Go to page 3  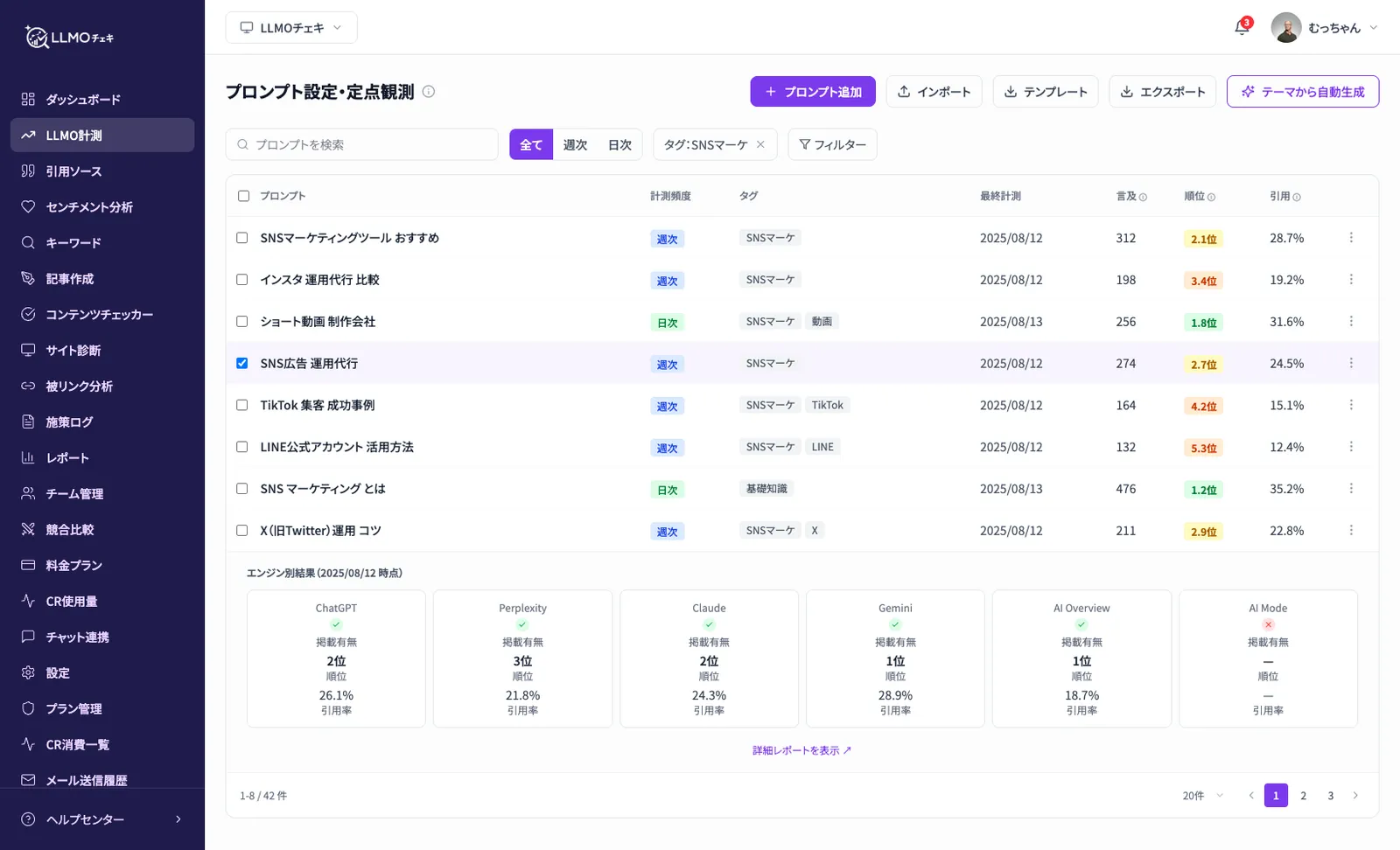pos(1331,796)
